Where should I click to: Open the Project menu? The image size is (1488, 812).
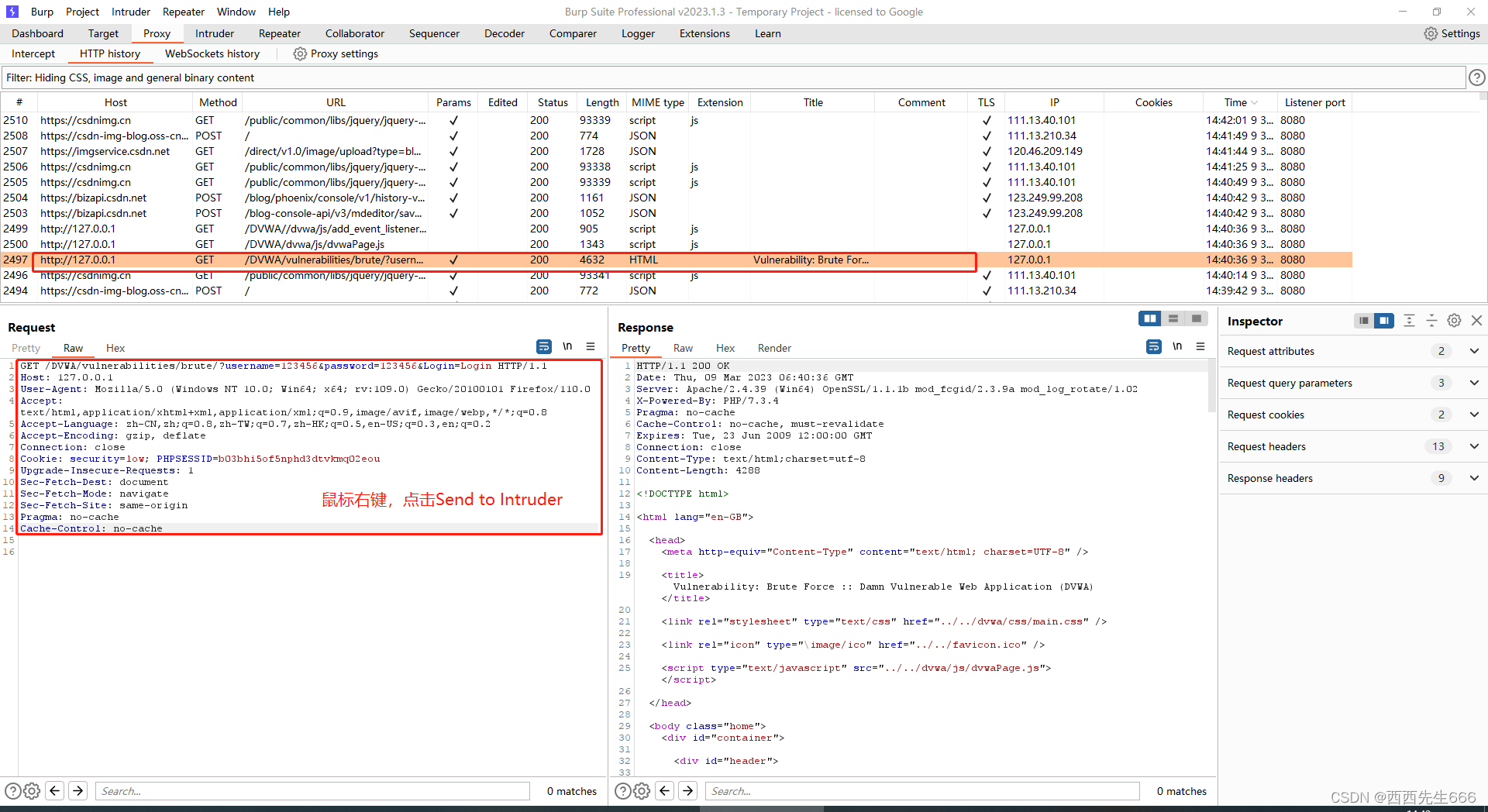[x=82, y=12]
